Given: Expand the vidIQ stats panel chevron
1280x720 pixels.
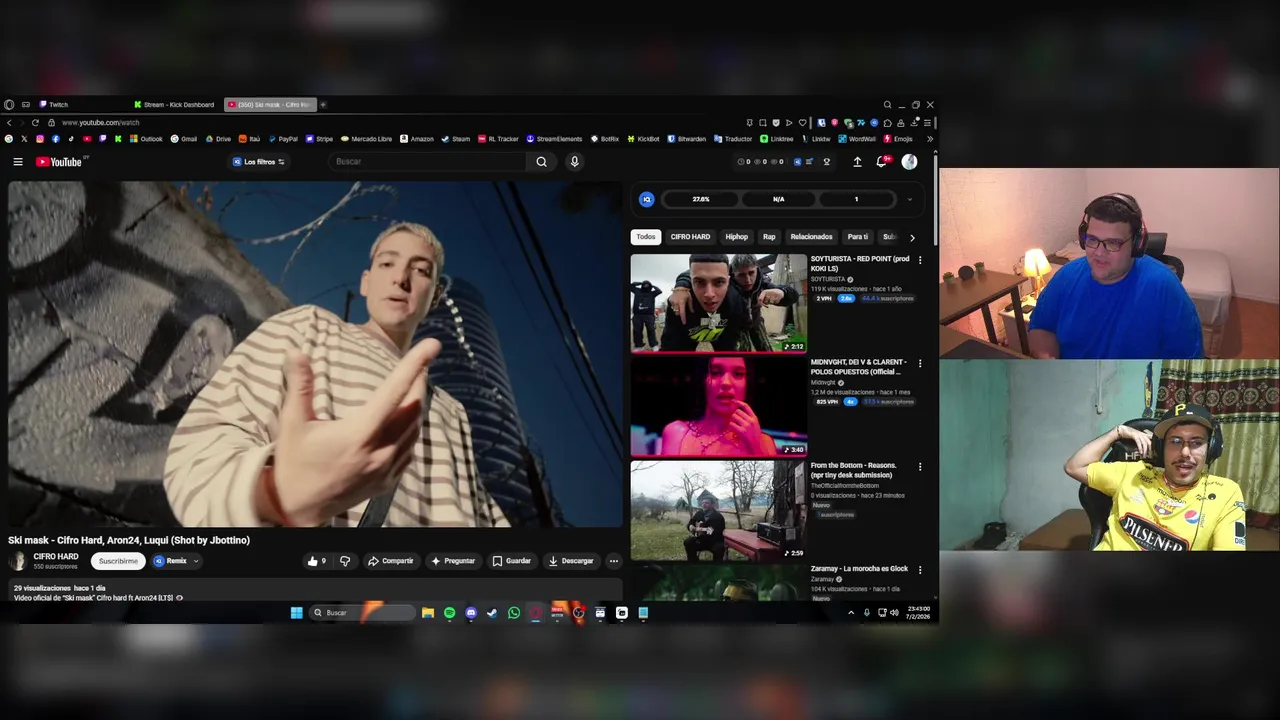Looking at the screenshot, I should coord(909,199).
